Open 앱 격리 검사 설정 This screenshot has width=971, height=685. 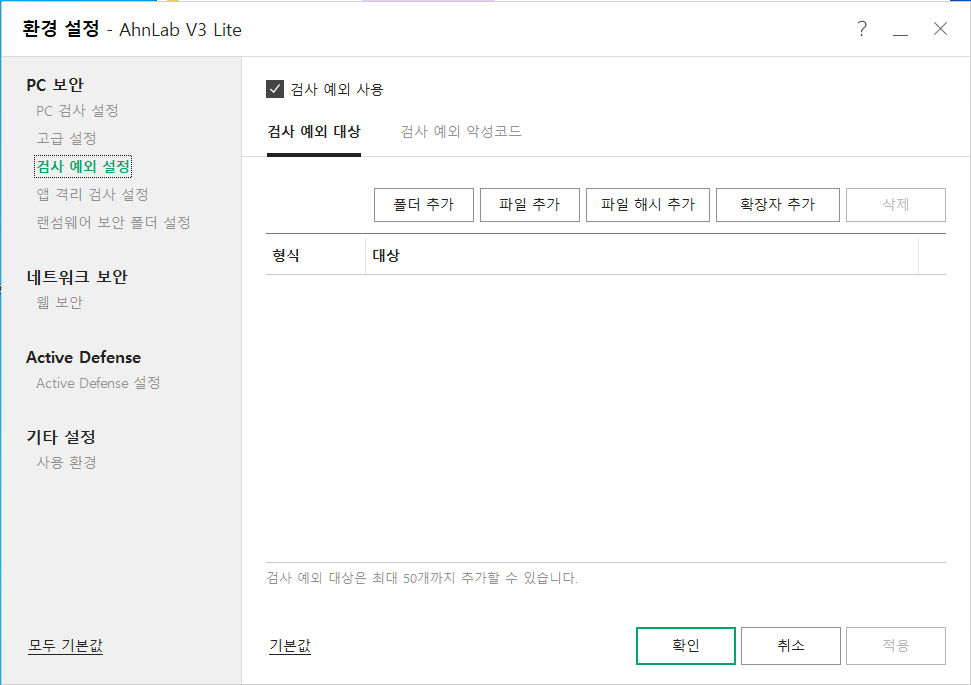click(92, 194)
